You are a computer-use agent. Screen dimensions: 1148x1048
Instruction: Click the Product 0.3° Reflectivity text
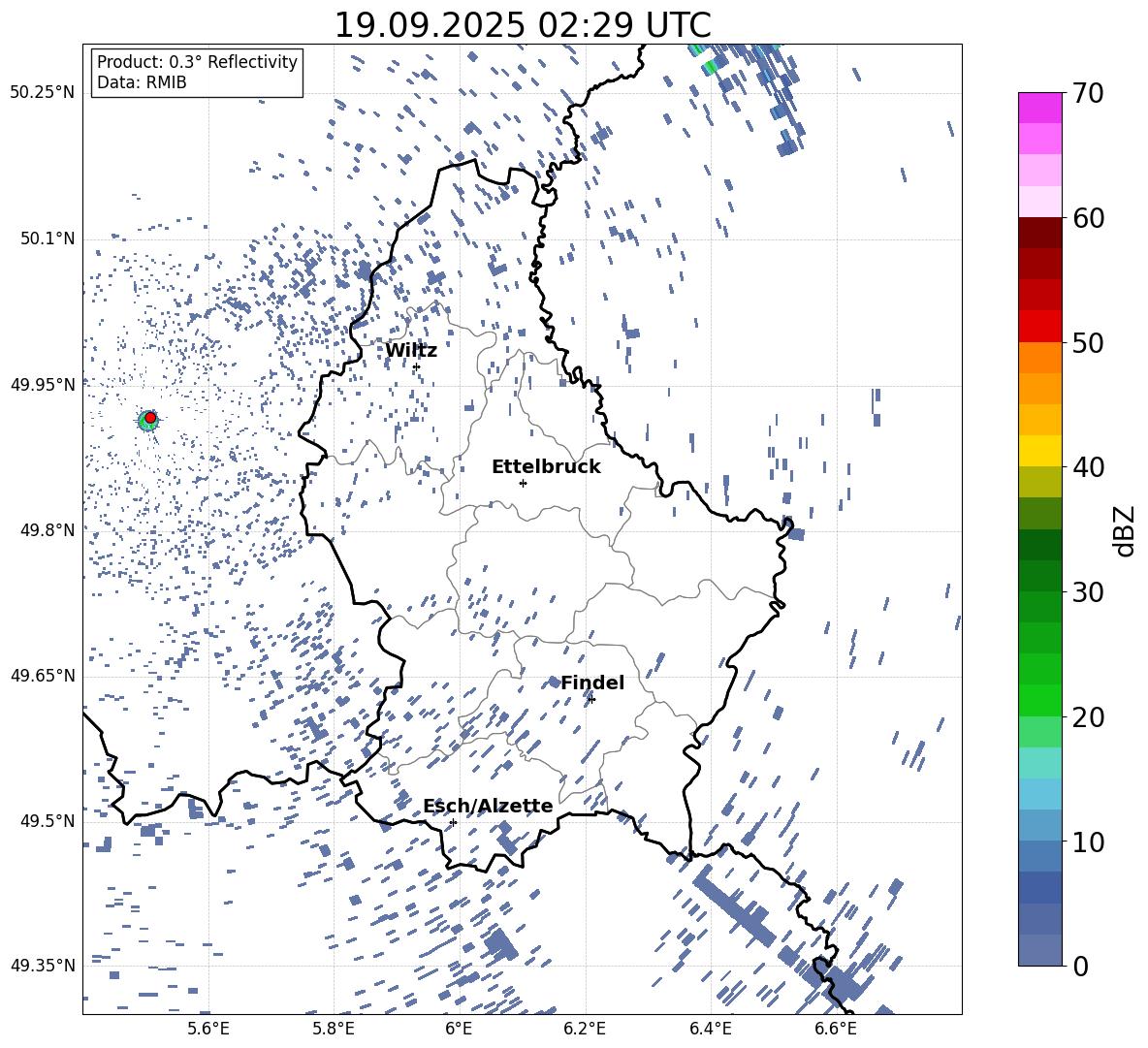(197, 62)
